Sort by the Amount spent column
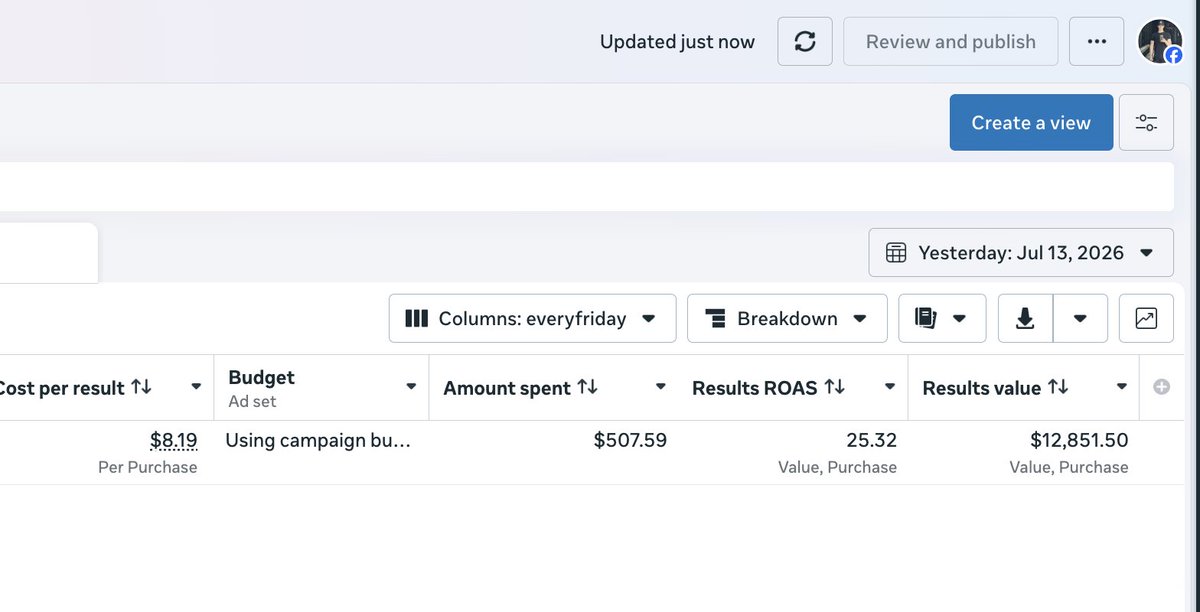The width and height of the screenshot is (1200, 612). tap(587, 387)
